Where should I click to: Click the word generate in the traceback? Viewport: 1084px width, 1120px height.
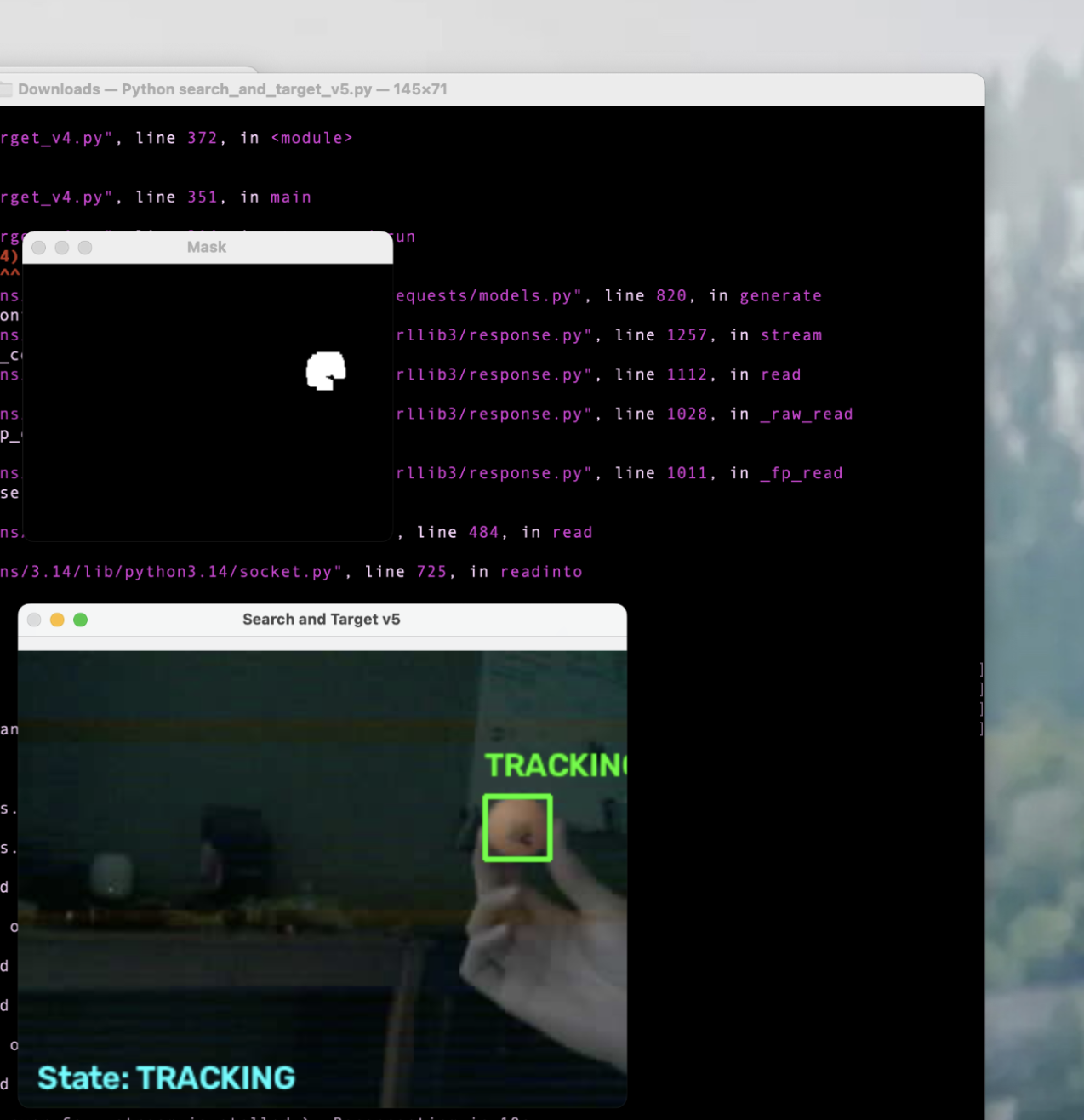pos(780,296)
